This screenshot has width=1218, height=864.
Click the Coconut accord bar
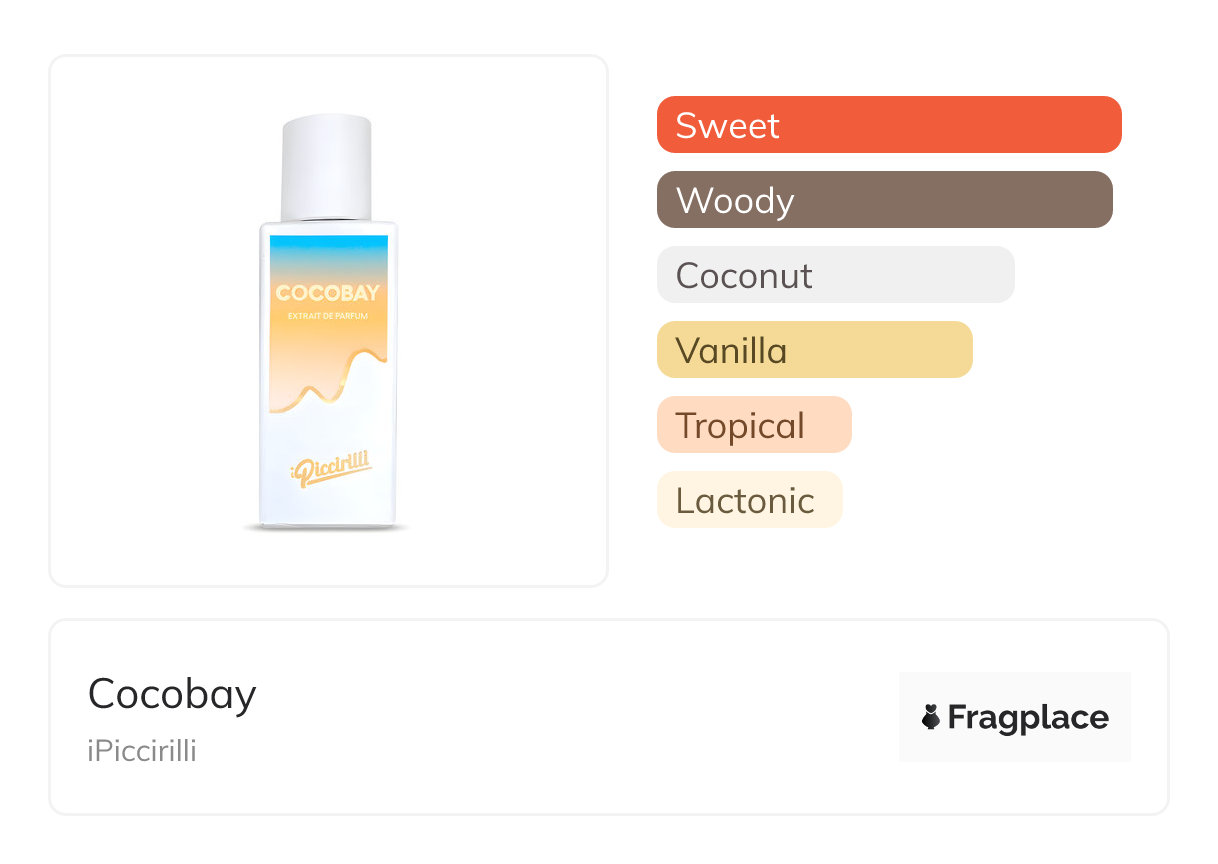pos(835,275)
